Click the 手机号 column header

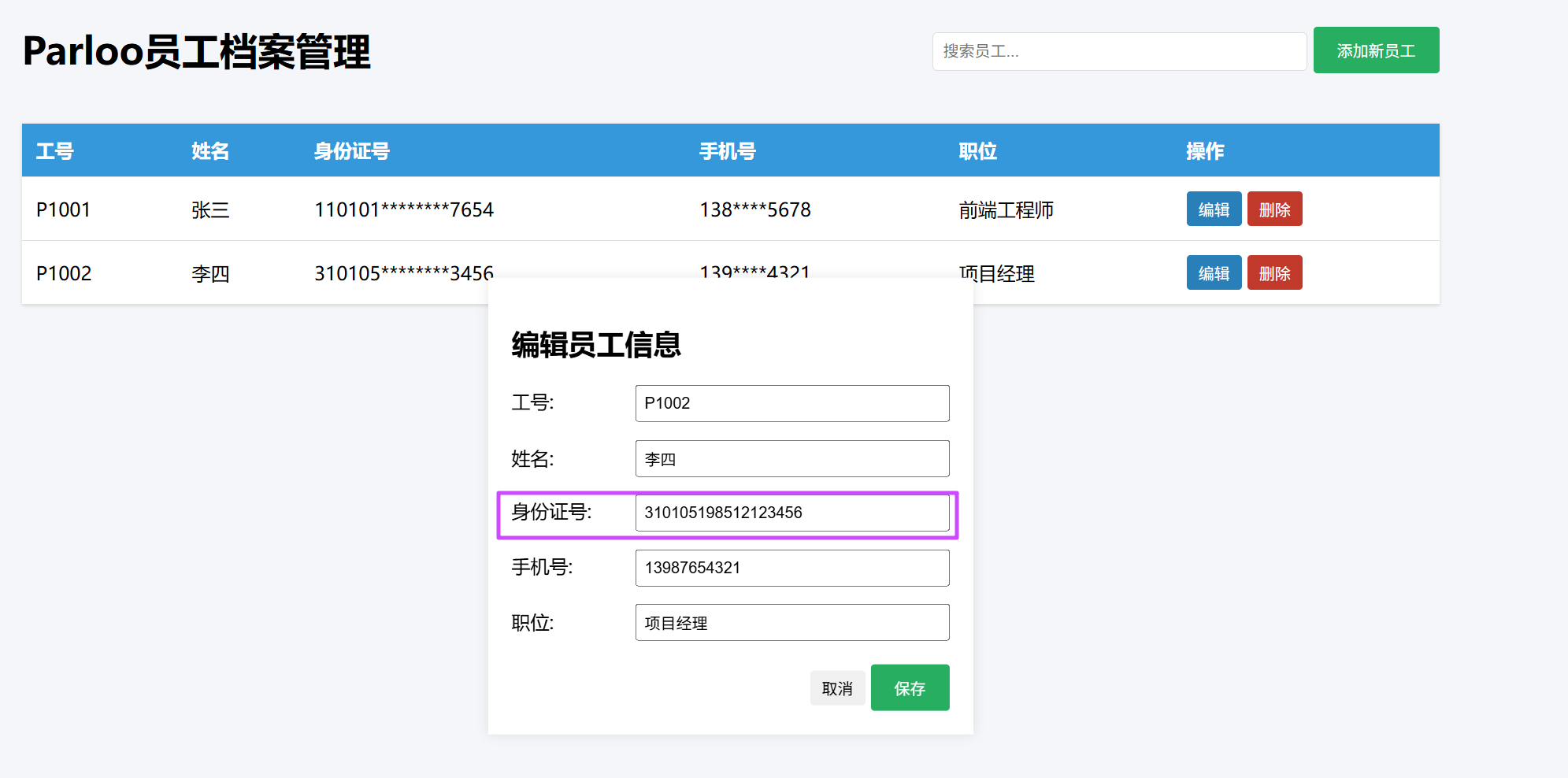point(728,151)
